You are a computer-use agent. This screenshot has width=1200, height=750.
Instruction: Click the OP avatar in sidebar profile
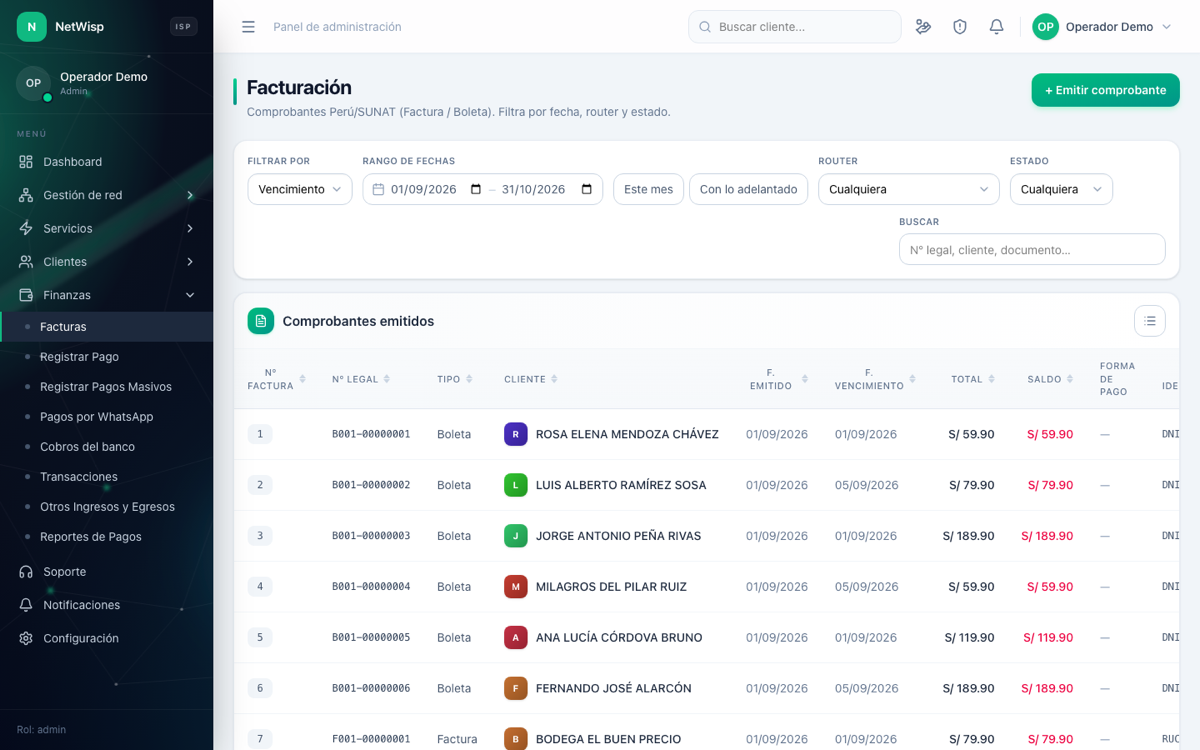click(x=33, y=83)
